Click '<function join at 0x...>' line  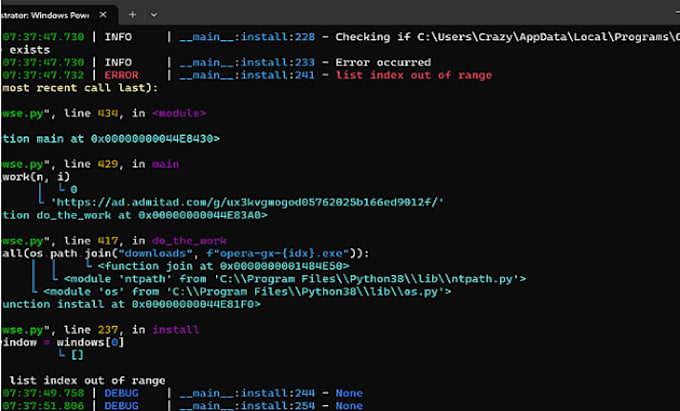(223, 266)
